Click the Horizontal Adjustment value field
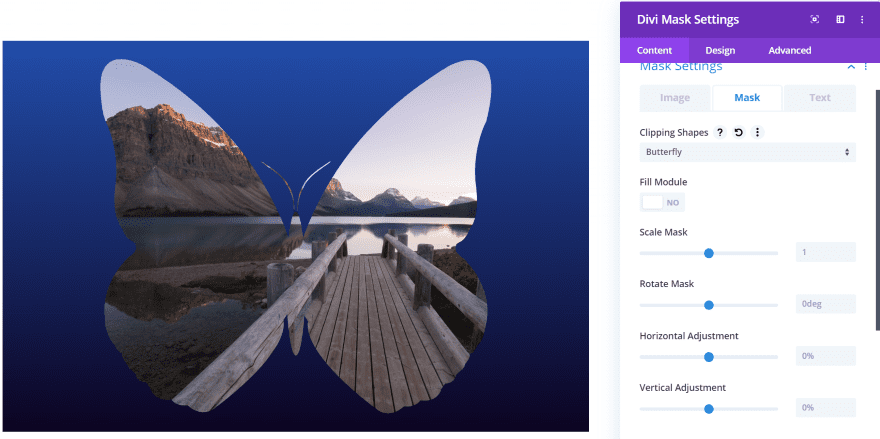The image size is (880, 439). coord(826,356)
